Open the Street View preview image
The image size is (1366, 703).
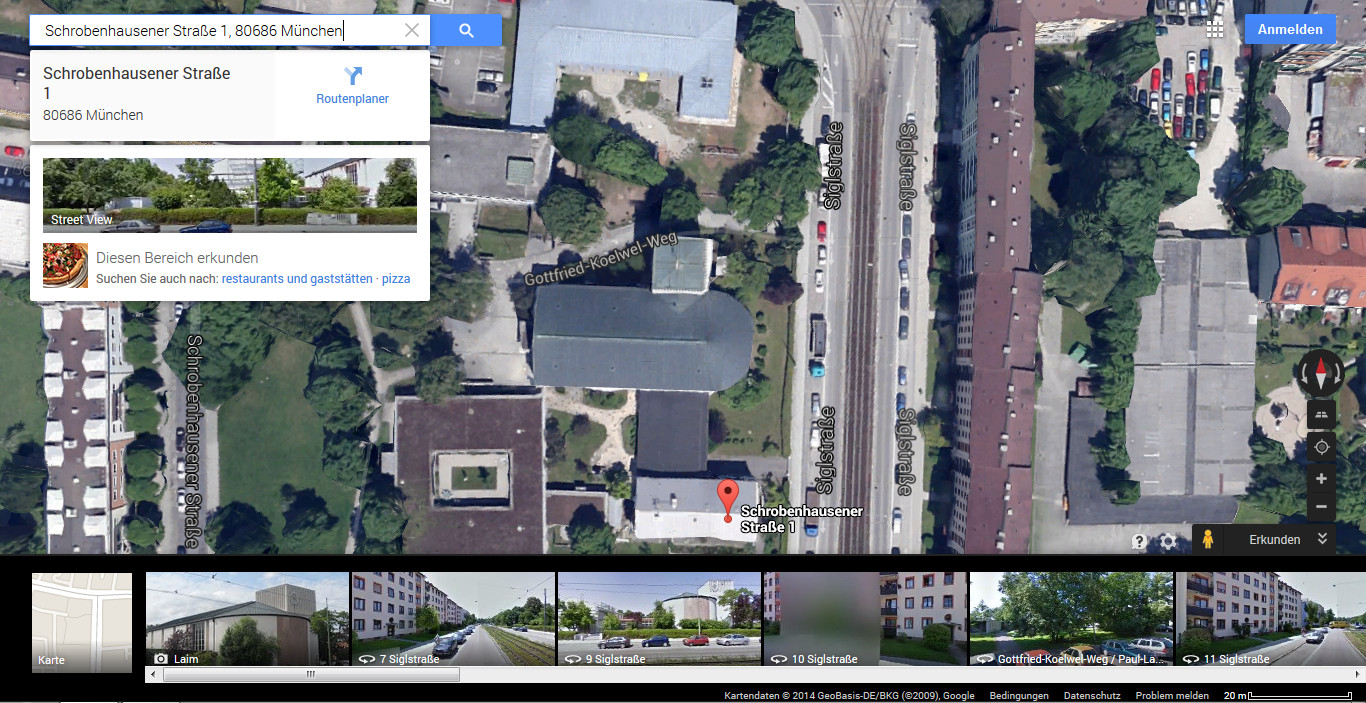coord(229,195)
